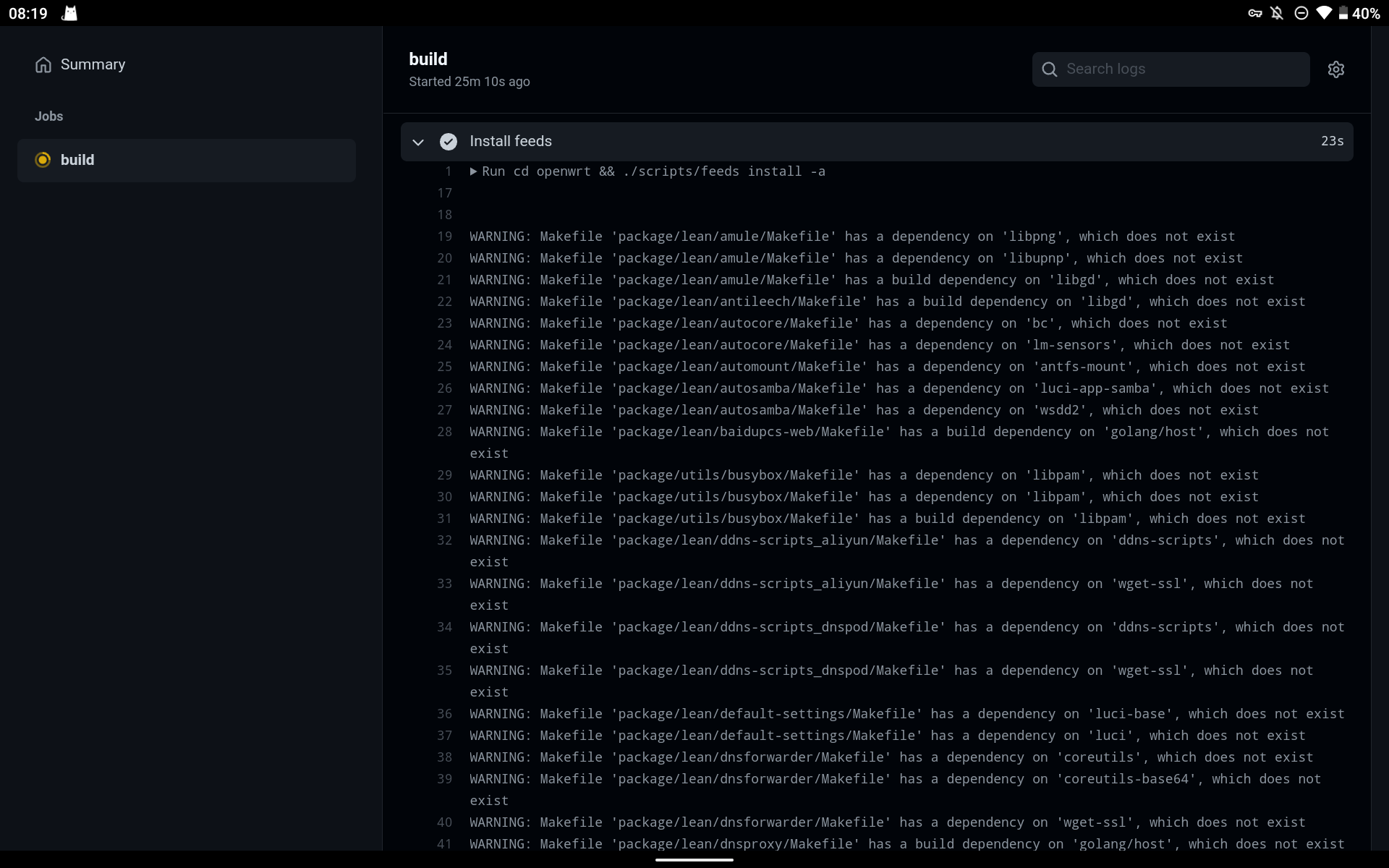This screenshot has width=1389, height=868.
Task: Open the log settings gear
Action: 1336,69
